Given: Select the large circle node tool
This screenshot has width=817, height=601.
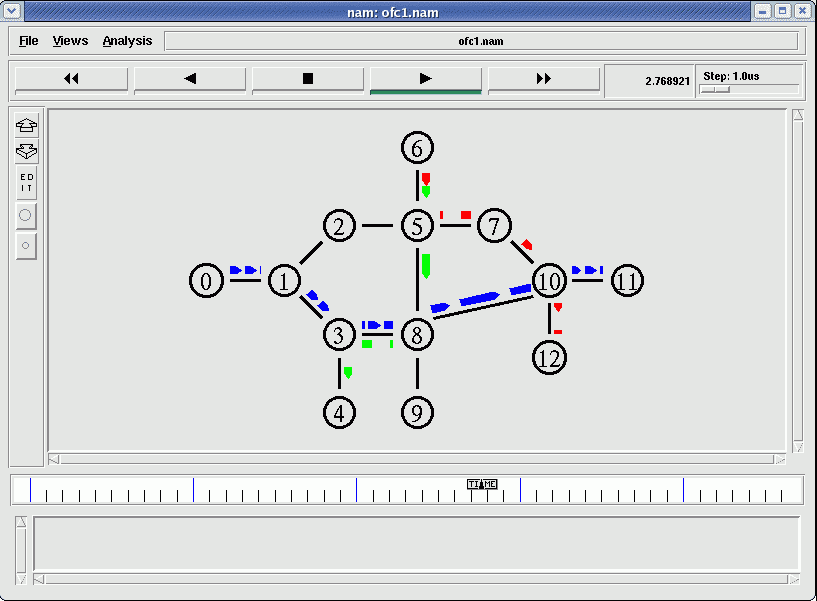Looking at the screenshot, I should tap(26, 215).
